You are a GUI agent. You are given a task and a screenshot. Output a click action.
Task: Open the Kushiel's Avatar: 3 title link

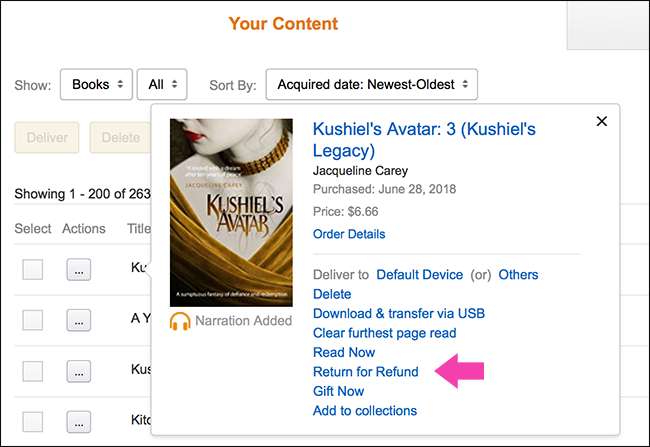(424, 139)
